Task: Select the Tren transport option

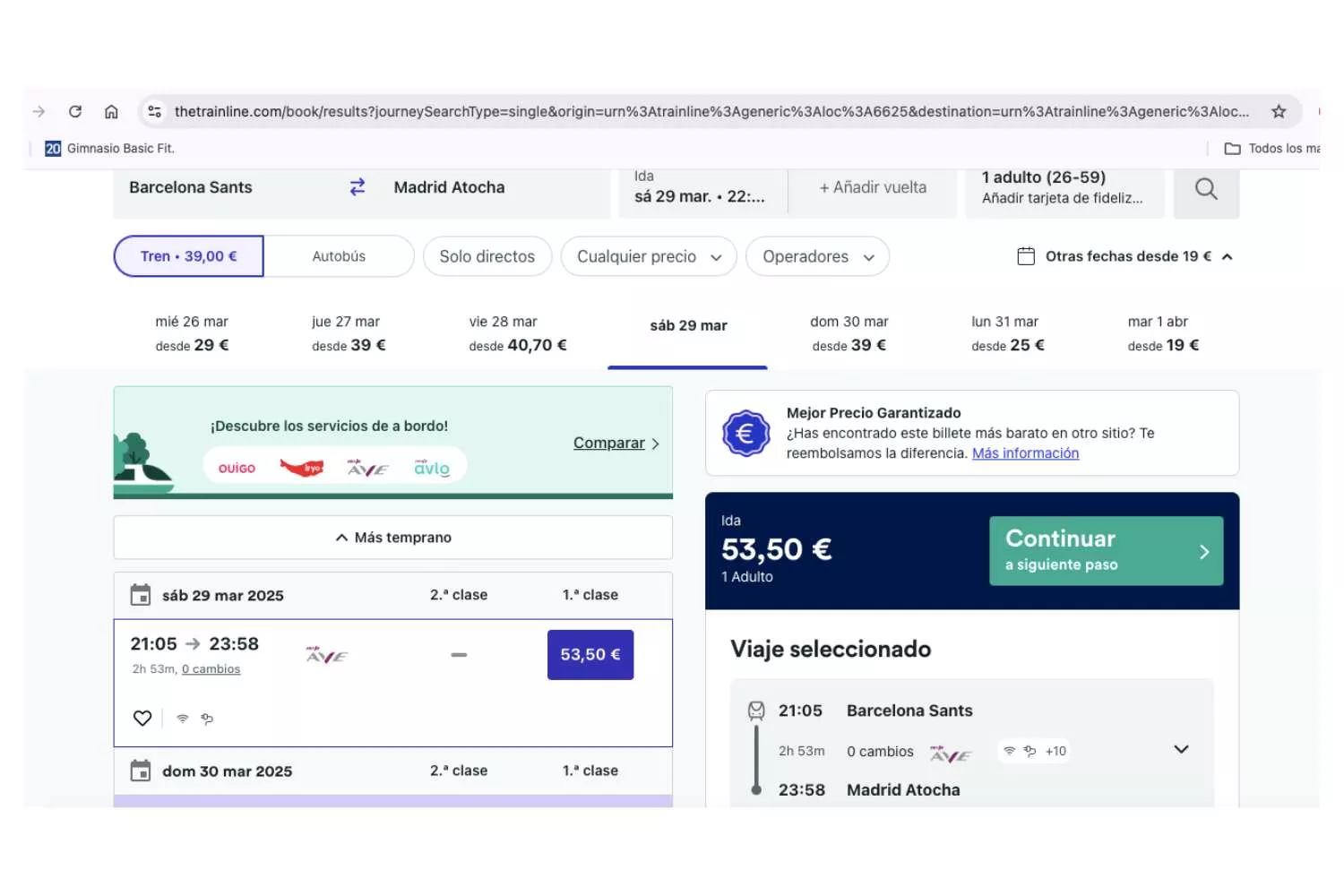Action: pyautogui.click(x=189, y=257)
